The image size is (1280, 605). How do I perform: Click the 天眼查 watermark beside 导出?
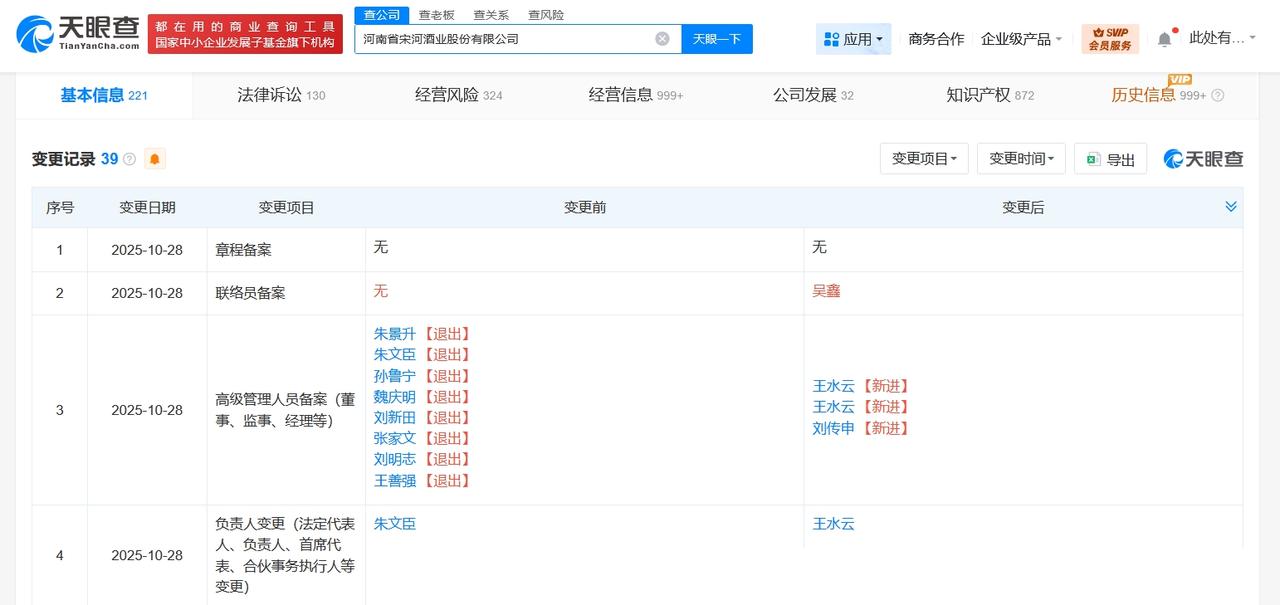coord(1202,158)
